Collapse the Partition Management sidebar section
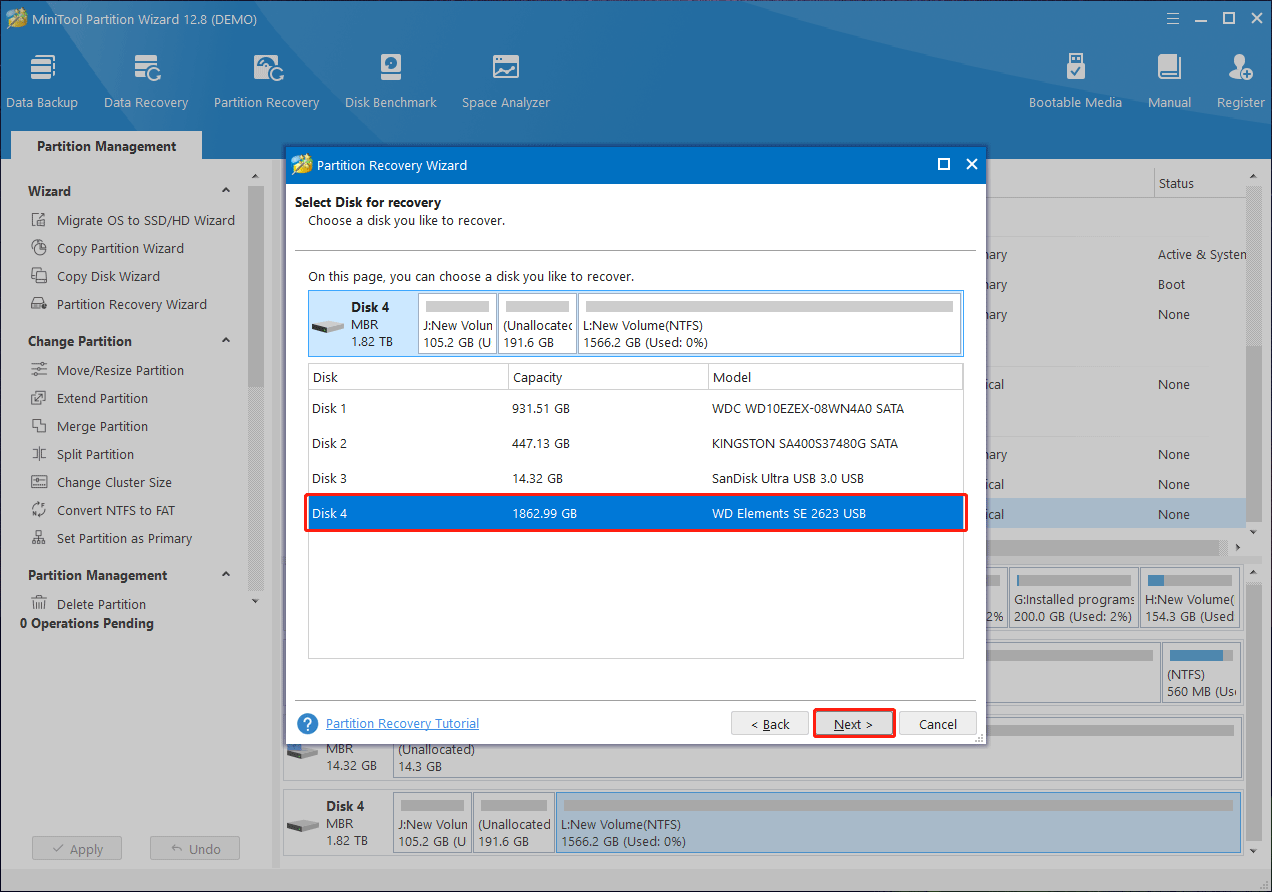 click(x=225, y=575)
